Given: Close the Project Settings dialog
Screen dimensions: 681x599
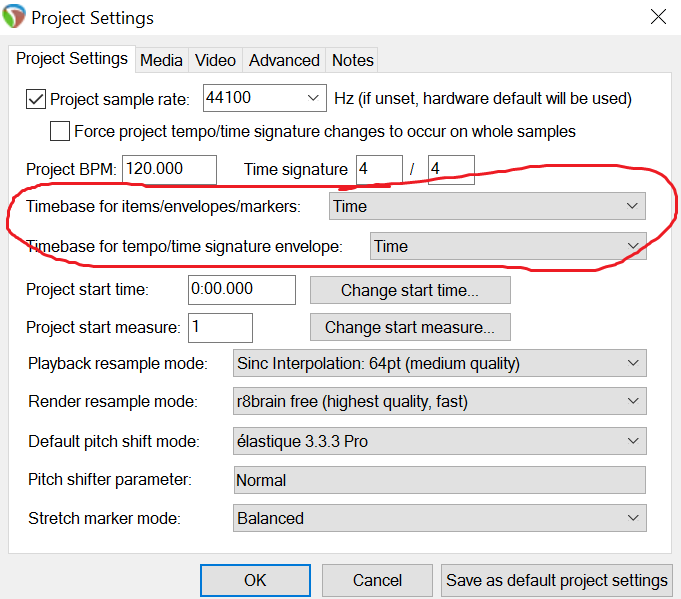Looking at the screenshot, I should point(657,17).
